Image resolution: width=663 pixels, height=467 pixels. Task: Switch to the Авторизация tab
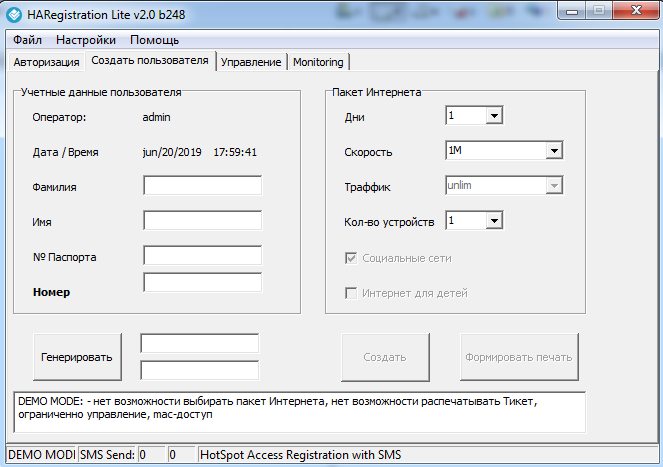46,62
